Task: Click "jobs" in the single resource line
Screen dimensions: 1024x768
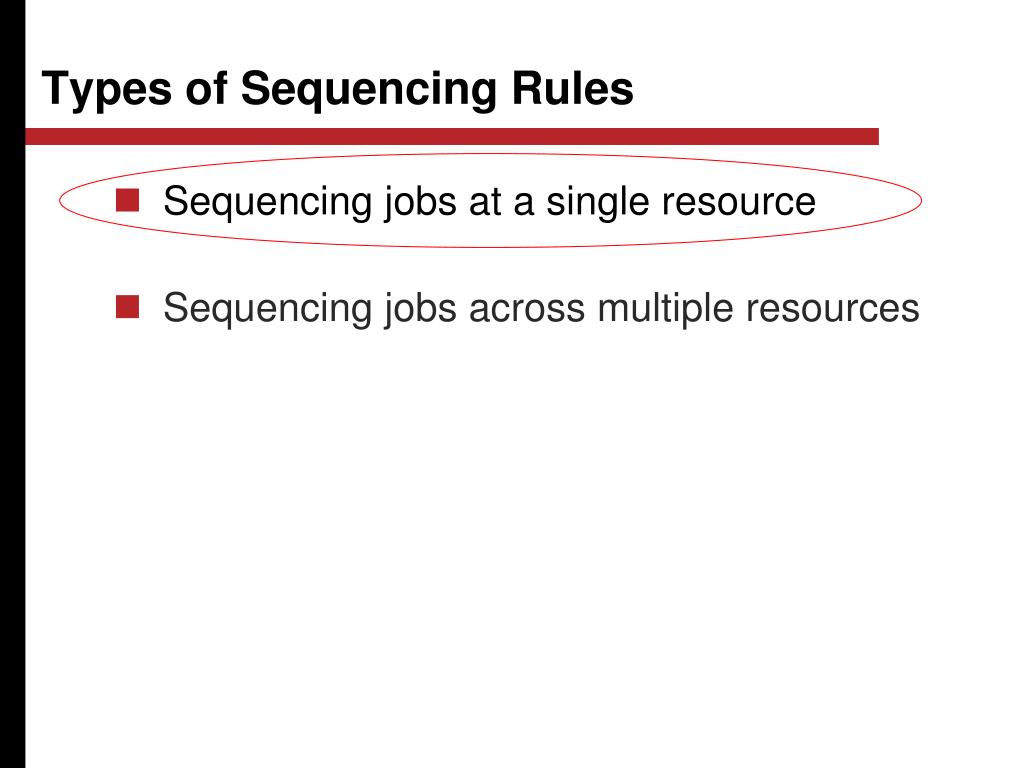Action: point(421,202)
